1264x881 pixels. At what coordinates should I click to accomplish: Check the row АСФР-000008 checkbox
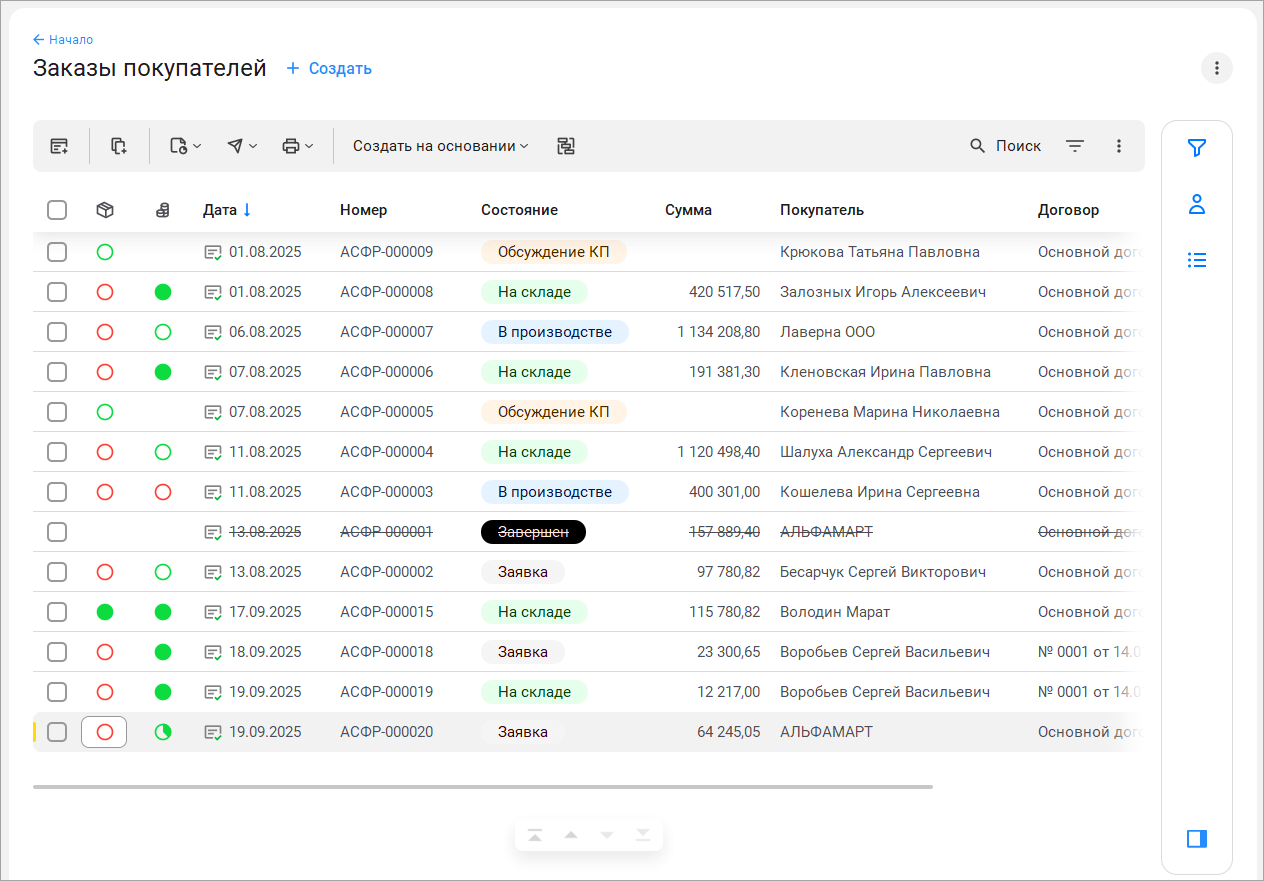click(57, 292)
